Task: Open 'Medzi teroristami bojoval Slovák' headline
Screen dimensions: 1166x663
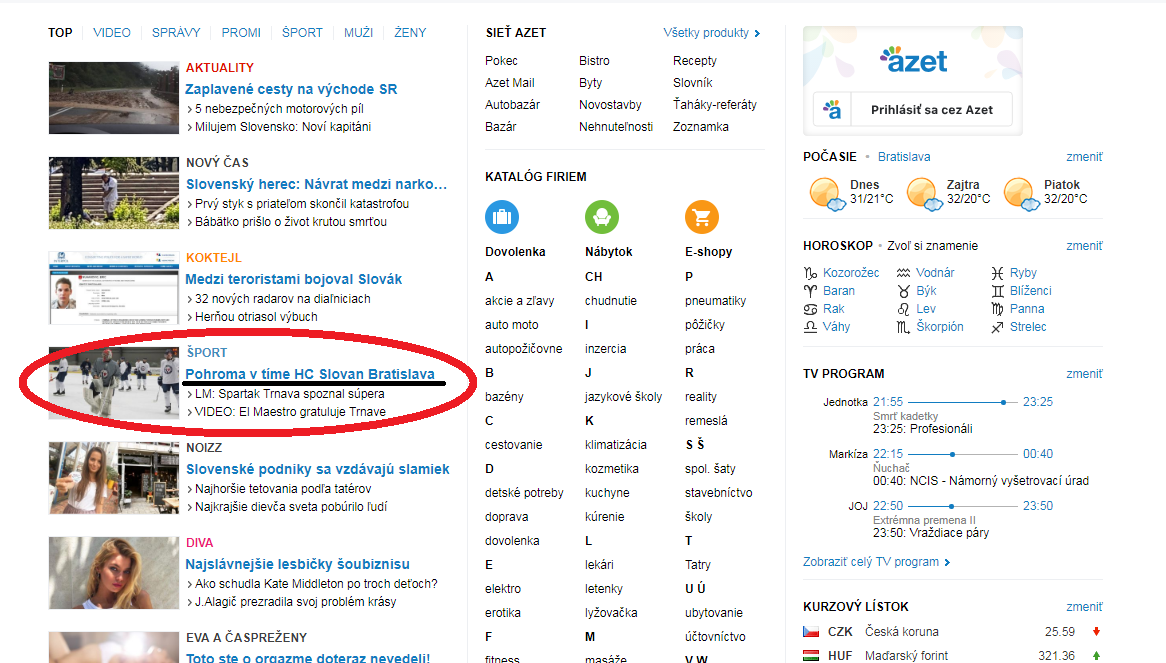Action: point(294,279)
